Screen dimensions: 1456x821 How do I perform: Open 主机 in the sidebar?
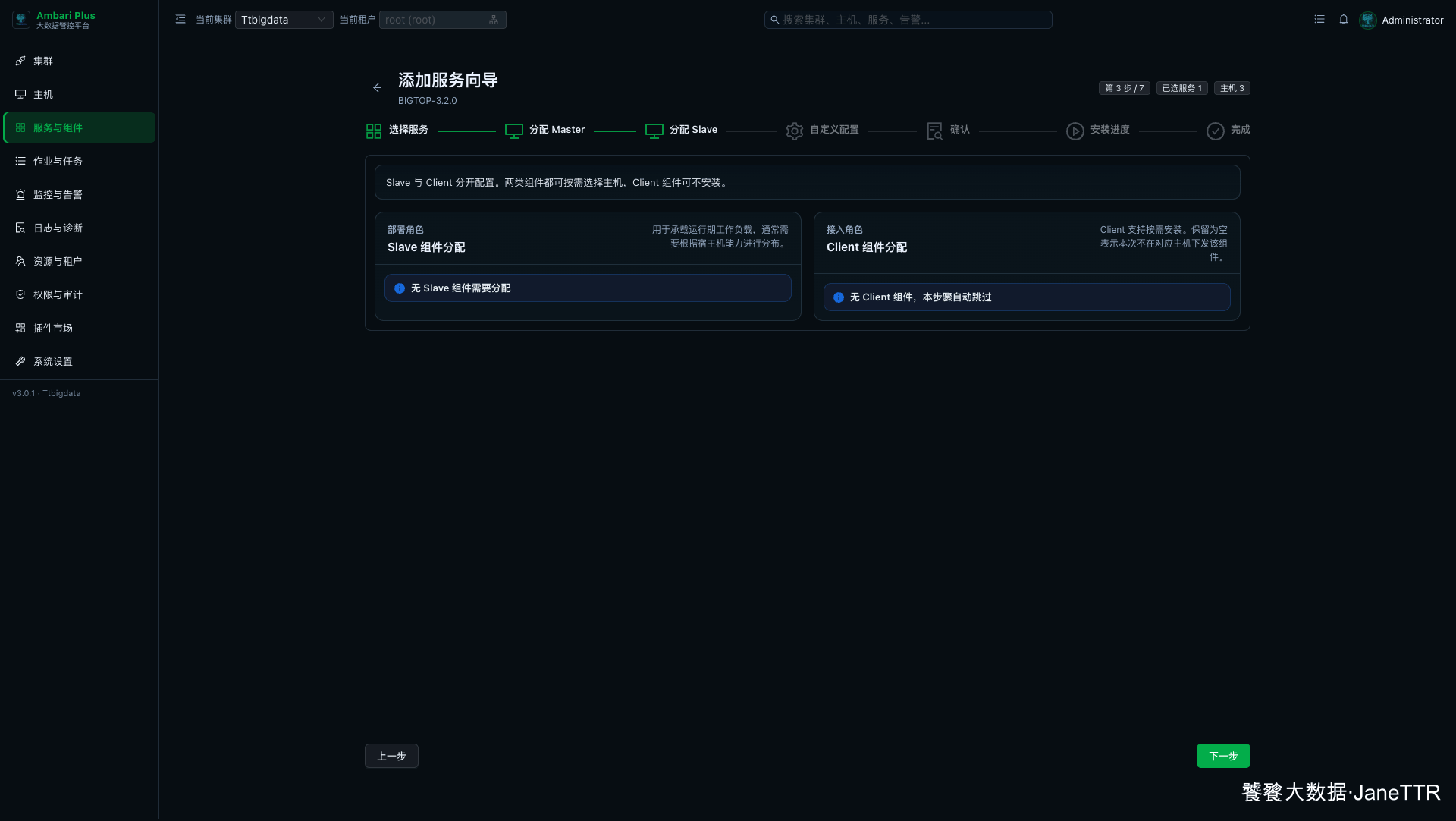[80, 94]
